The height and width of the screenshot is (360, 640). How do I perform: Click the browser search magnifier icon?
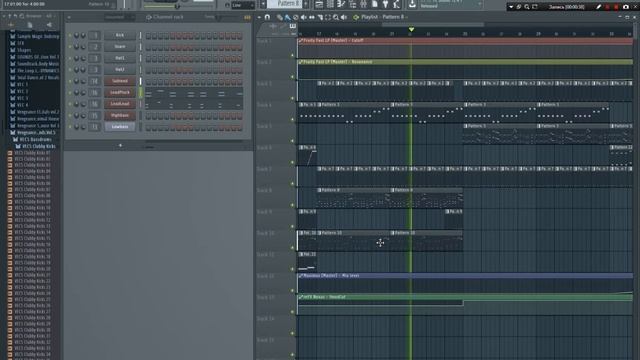point(22,16)
